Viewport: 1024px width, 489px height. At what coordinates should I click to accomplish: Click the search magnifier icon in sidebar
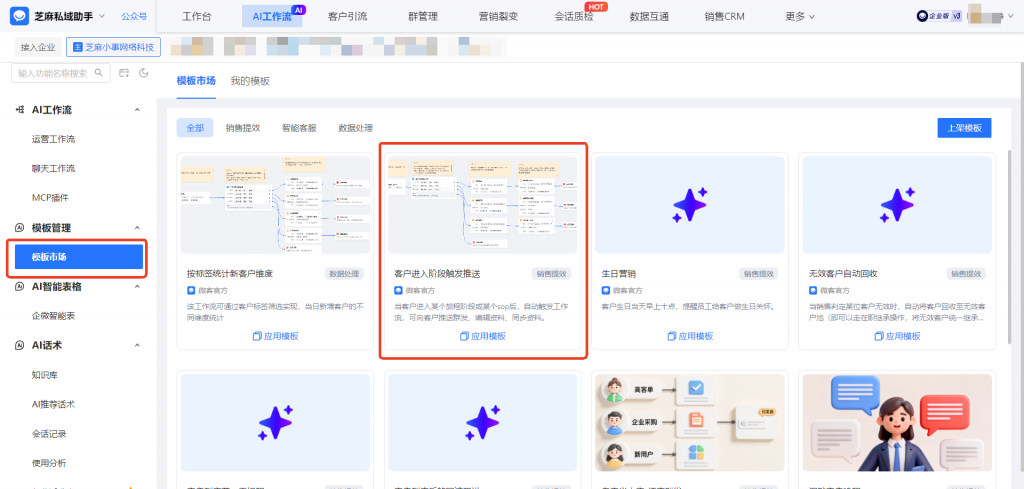coord(99,73)
